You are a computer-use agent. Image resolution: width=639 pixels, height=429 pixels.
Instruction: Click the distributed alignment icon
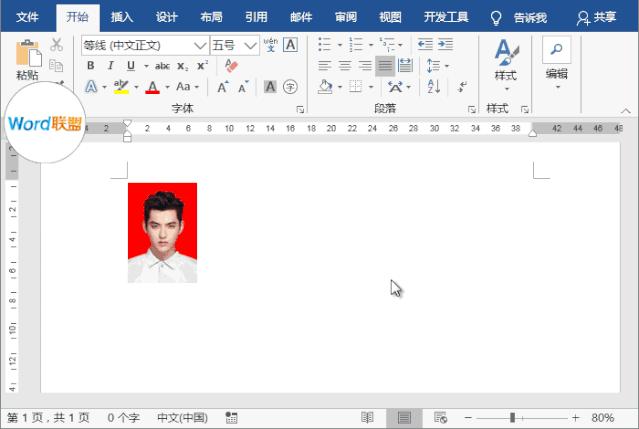tap(405, 65)
